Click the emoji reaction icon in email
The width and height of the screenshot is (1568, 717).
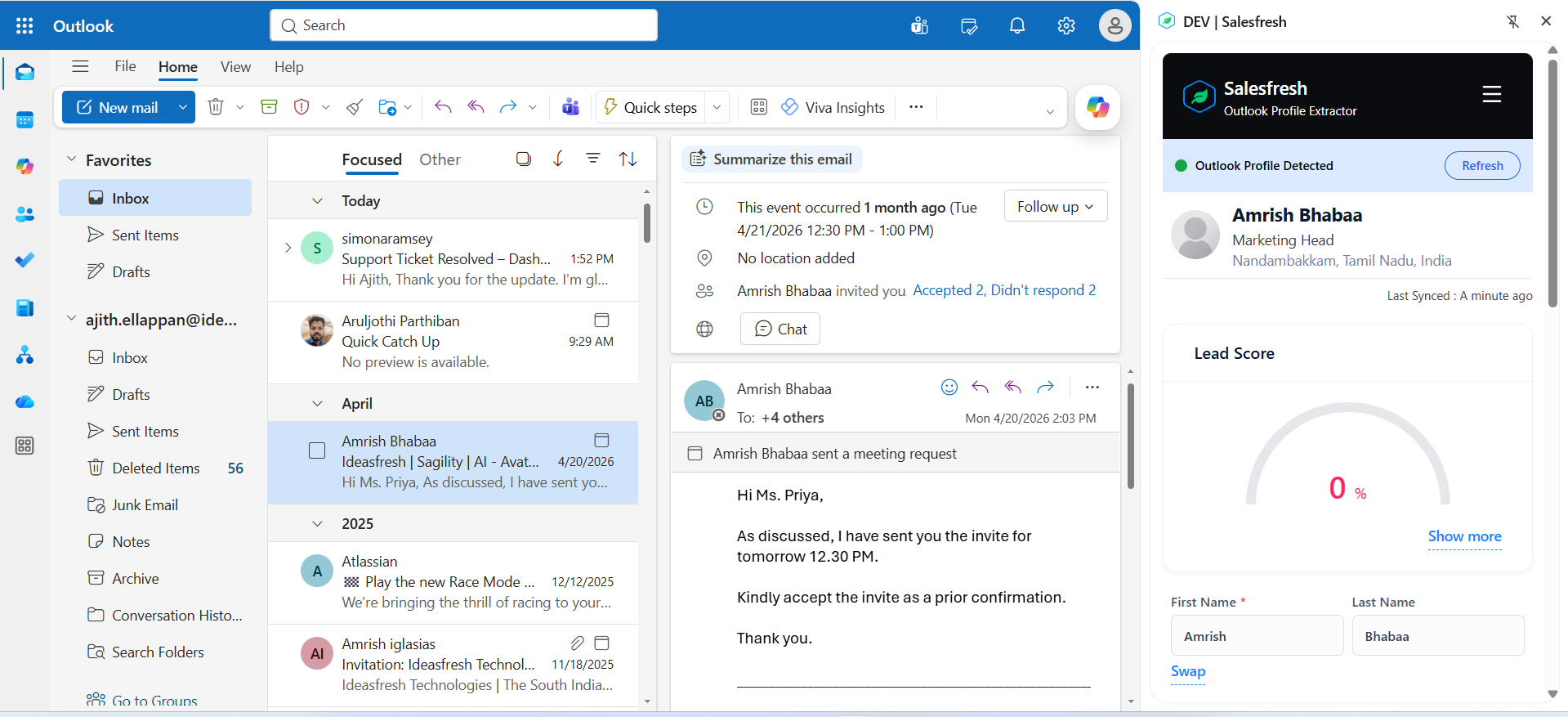click(x=949, y=387)
